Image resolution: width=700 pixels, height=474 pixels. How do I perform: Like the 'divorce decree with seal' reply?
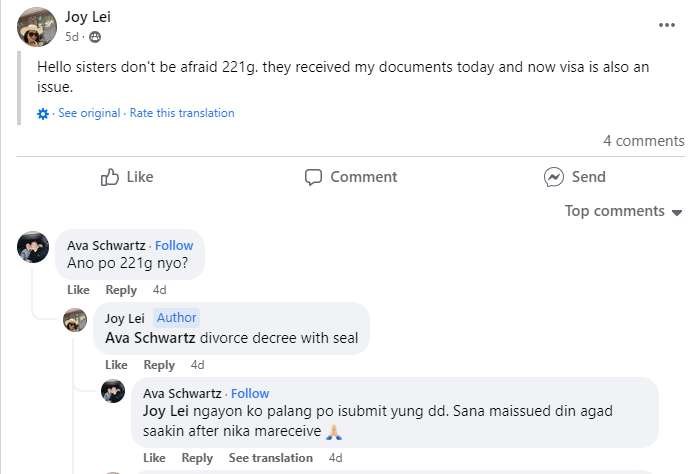(x=116, y=365)
